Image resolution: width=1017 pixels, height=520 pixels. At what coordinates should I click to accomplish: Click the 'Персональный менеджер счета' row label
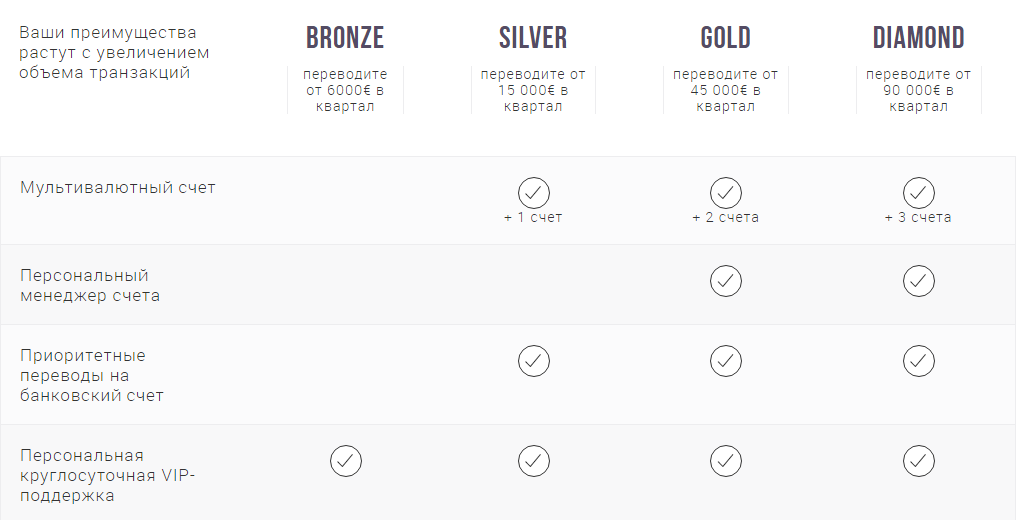click(90, 285)
